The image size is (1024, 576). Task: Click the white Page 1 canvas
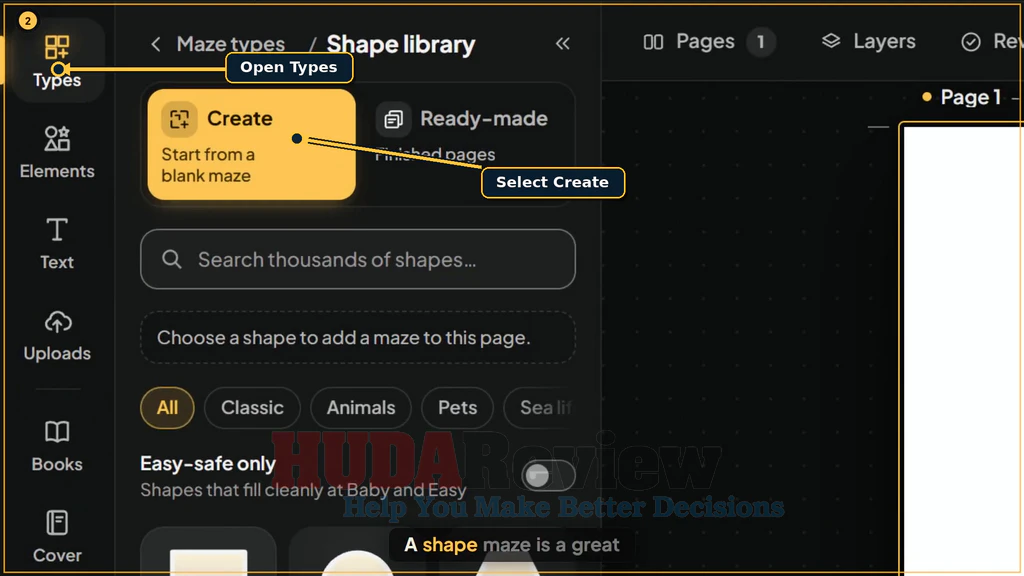point(963,349)
